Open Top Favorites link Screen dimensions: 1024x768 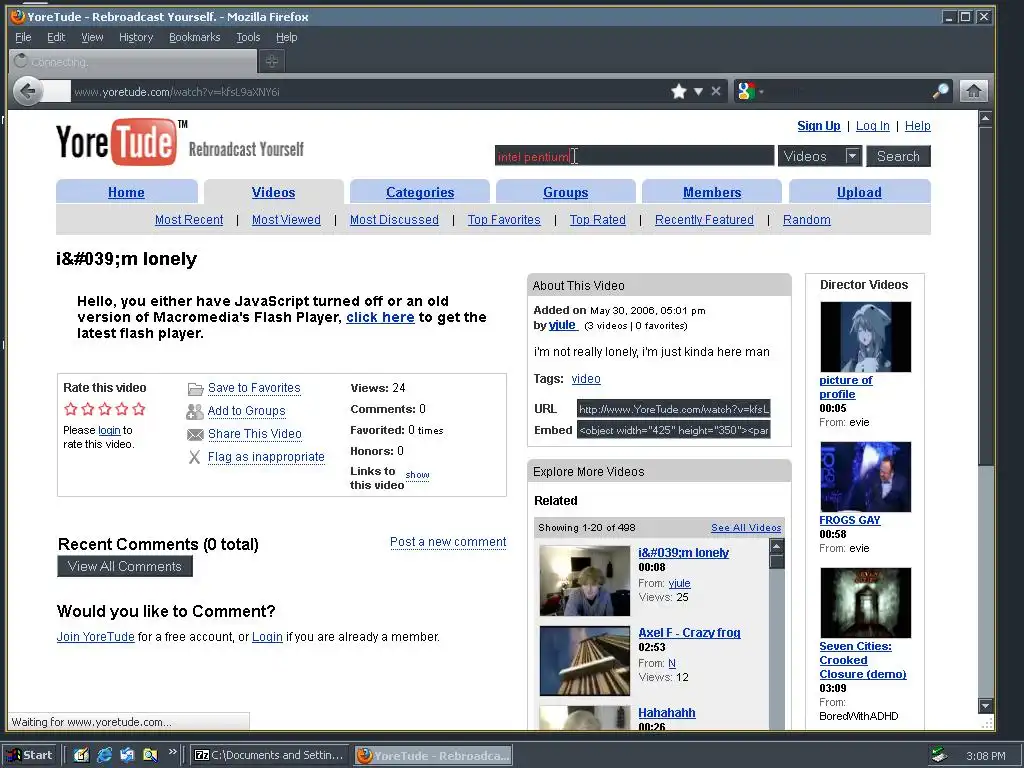point(504,220)
